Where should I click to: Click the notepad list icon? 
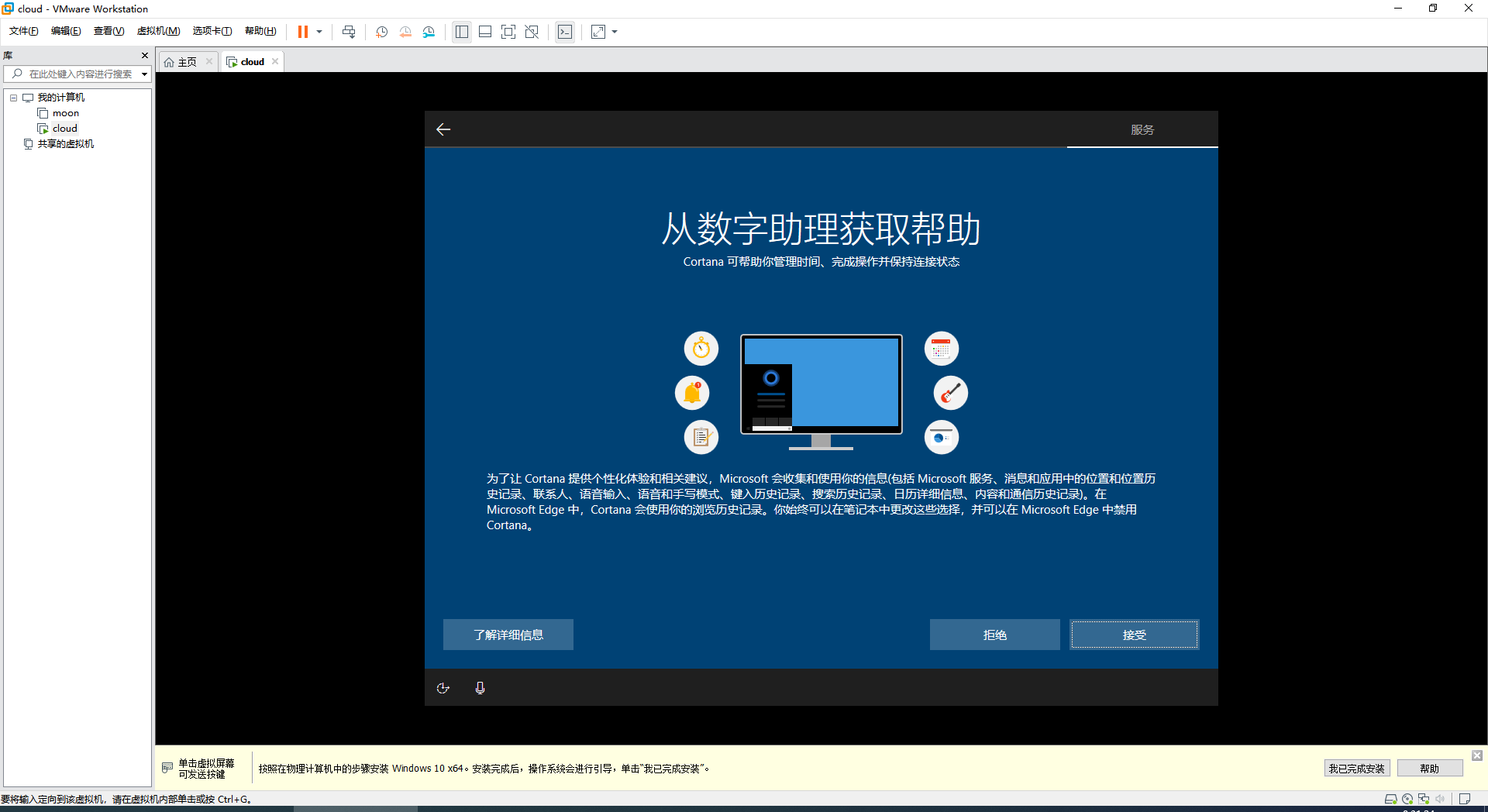(x=701, y=437)
